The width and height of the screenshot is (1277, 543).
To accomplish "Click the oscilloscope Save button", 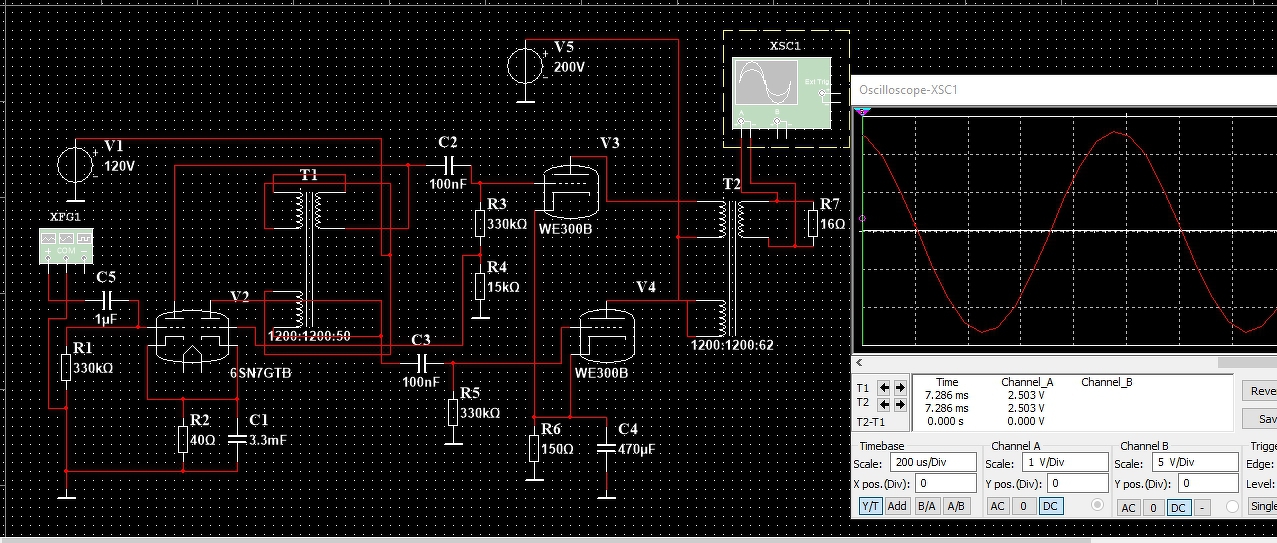I will [1259, 418].
